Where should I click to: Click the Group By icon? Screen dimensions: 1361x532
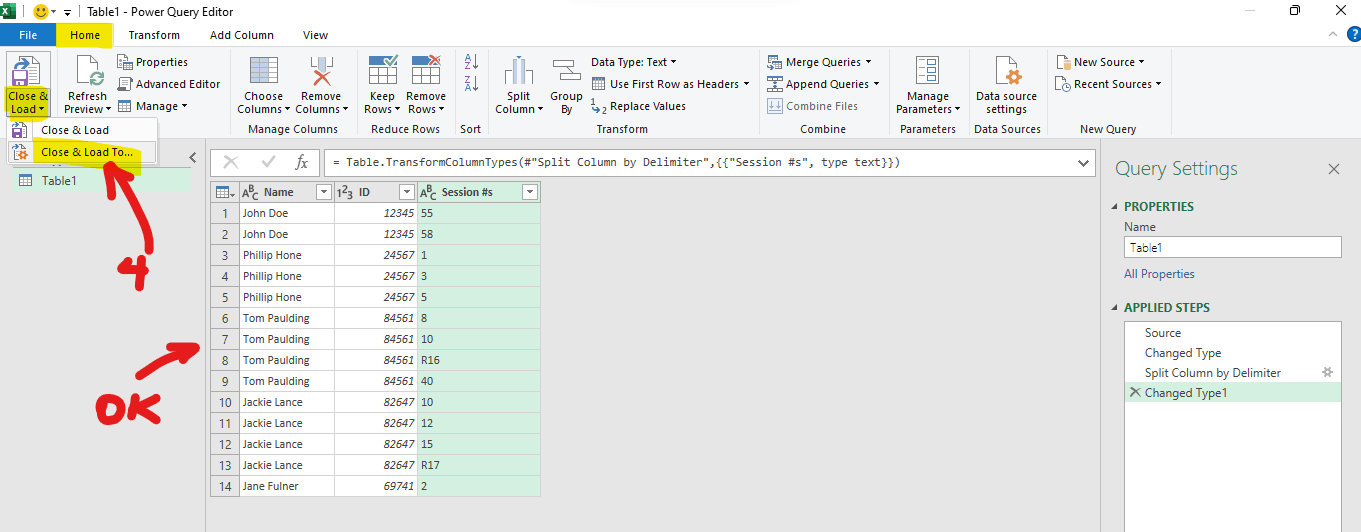566,72
